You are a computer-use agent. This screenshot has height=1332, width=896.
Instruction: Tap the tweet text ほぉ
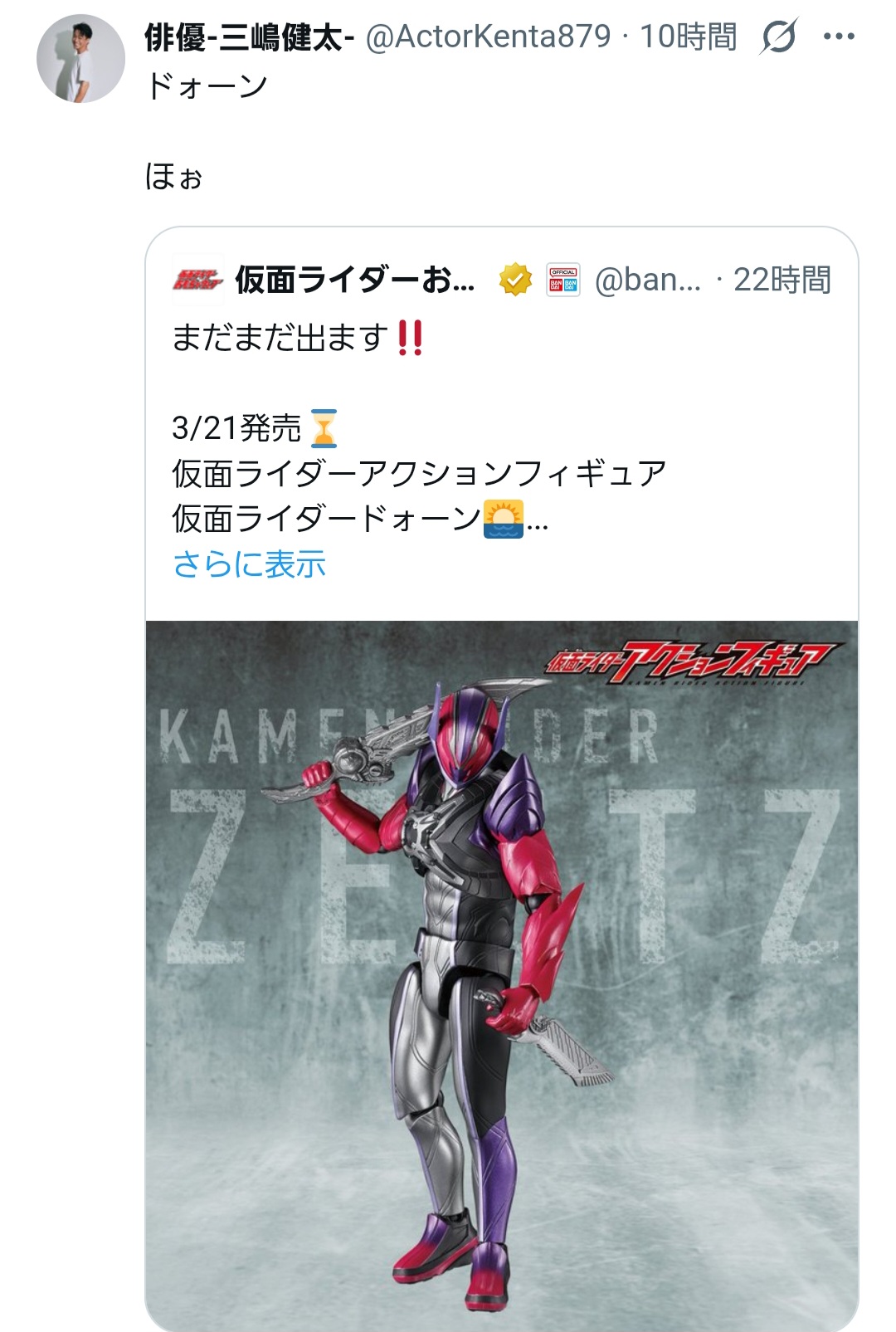(x=173, y=176)
